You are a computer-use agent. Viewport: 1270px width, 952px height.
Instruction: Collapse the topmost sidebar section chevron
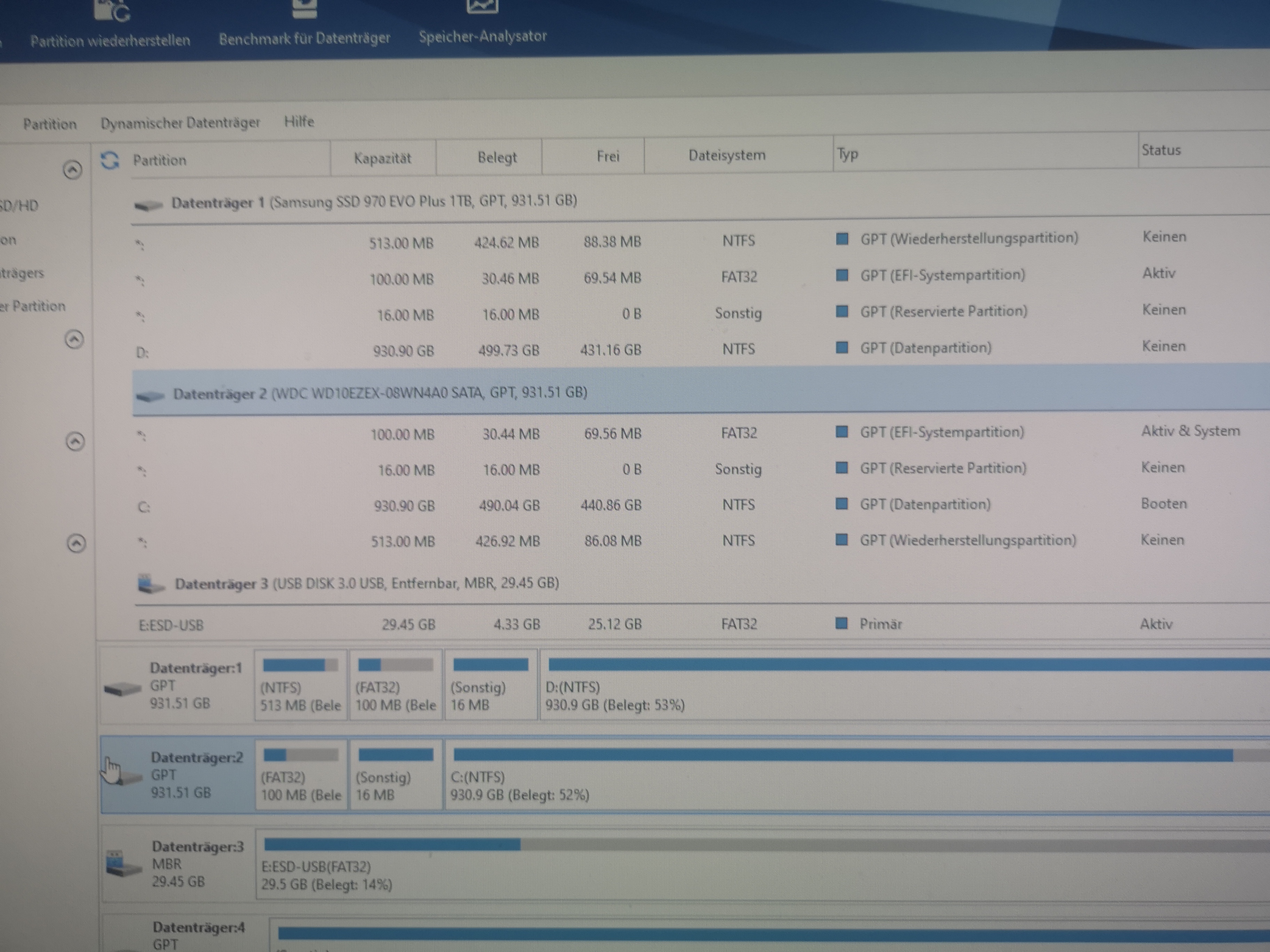pyautogui.click(x=72, y=170)
